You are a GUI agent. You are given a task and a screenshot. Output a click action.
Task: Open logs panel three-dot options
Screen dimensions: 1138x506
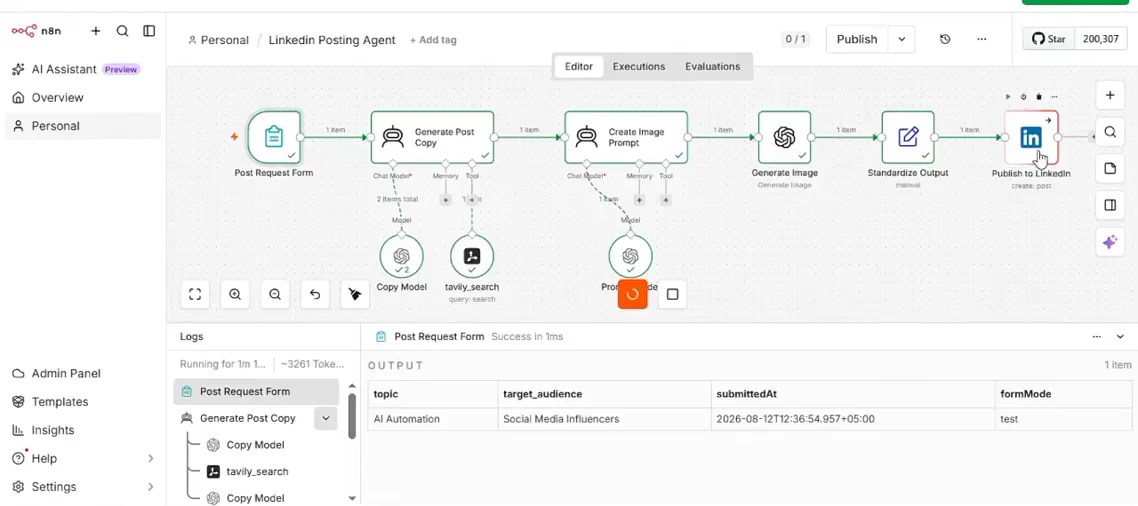pos(1097,336)
